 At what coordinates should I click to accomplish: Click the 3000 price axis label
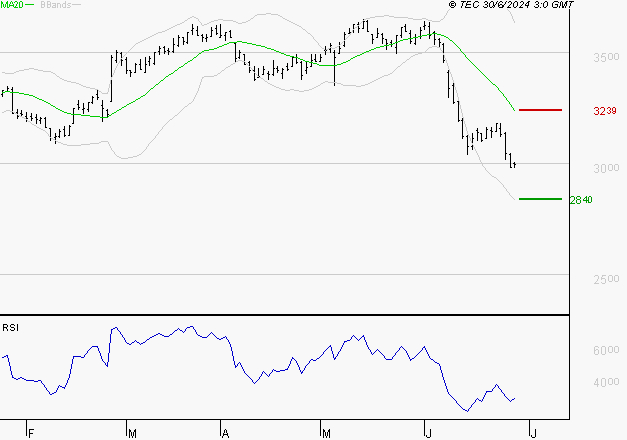click(606, 168)
